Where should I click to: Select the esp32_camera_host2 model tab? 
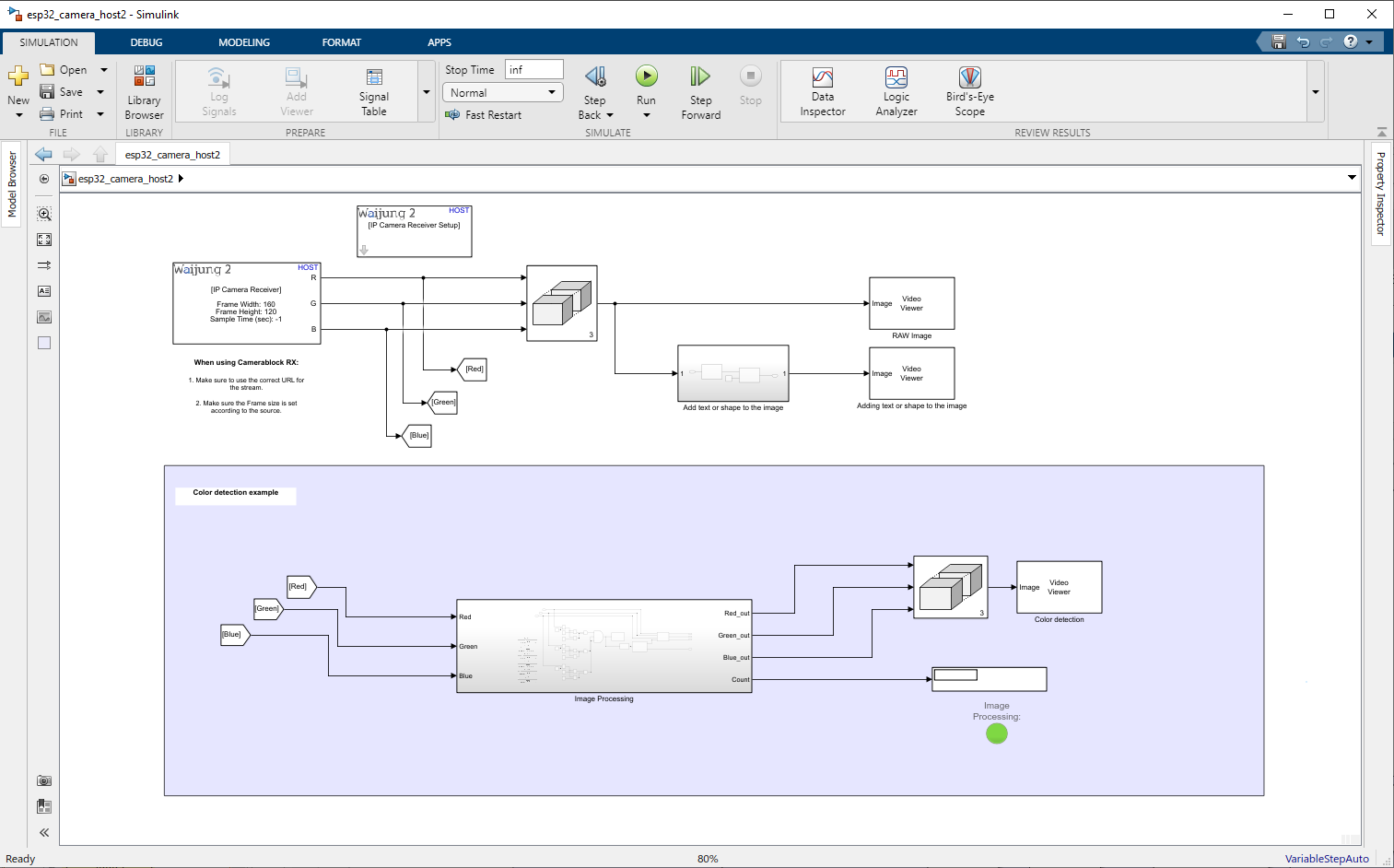point(172,155)
